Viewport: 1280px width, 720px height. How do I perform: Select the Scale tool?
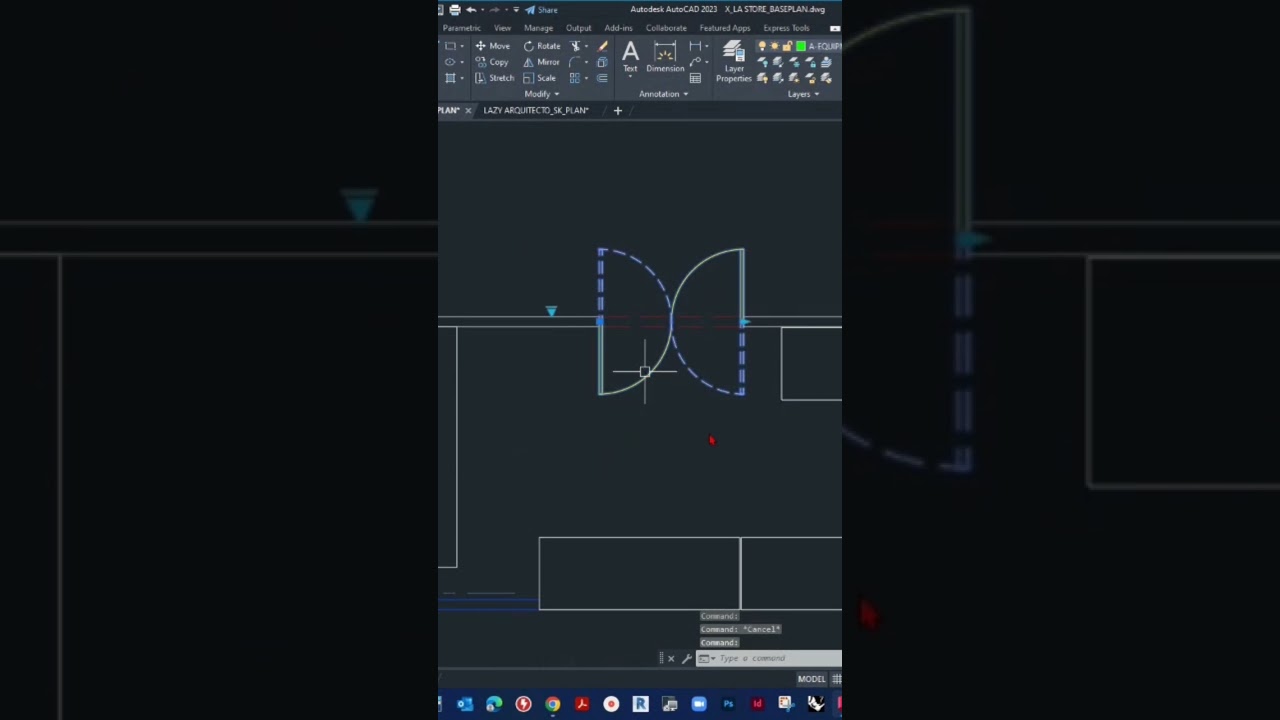click(540, 78)
